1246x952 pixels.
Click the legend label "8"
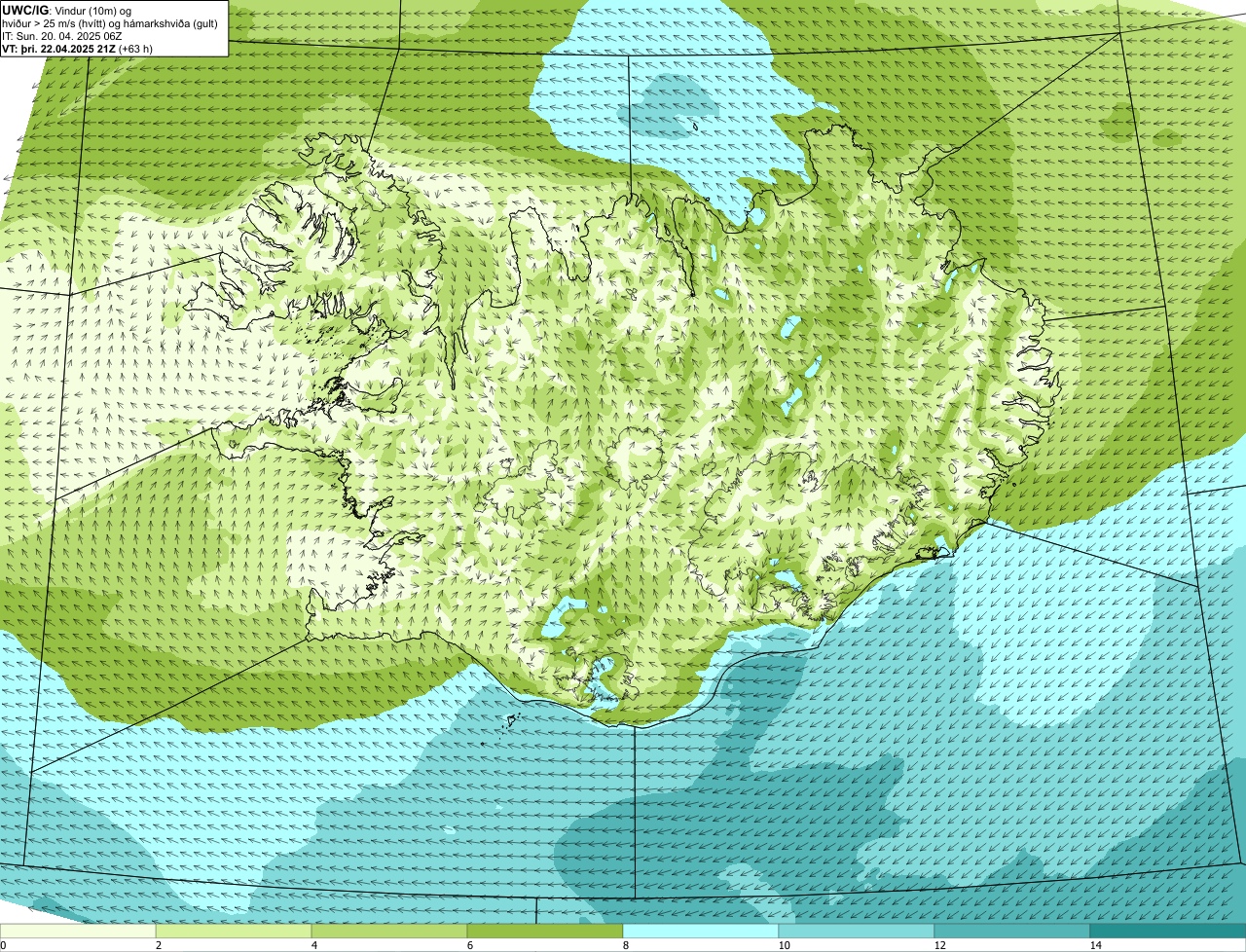point(625,945)
